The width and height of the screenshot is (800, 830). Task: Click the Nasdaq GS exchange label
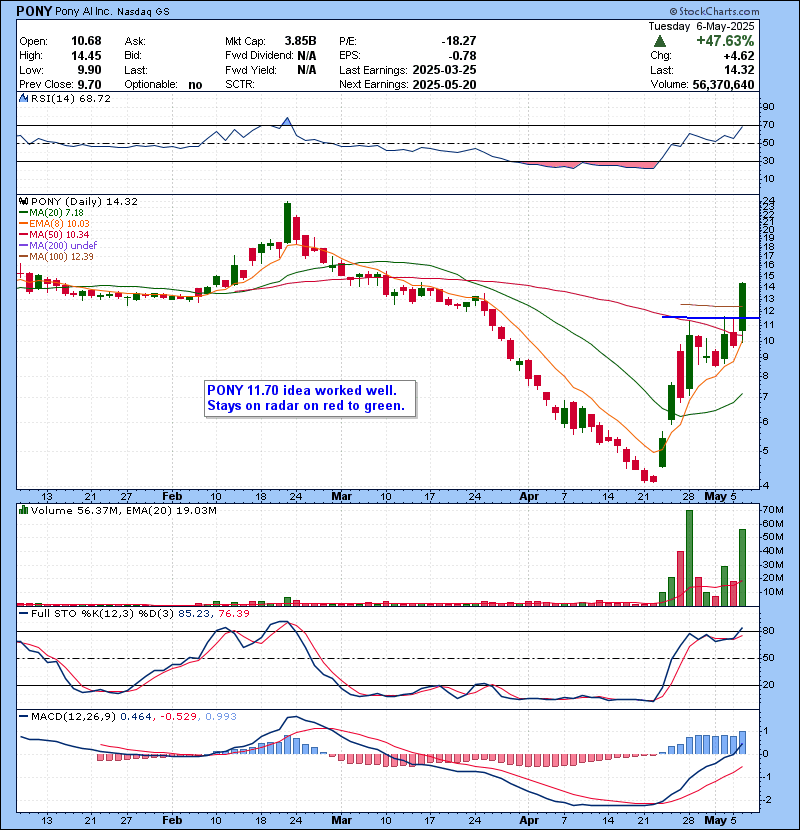click(143, 12)
